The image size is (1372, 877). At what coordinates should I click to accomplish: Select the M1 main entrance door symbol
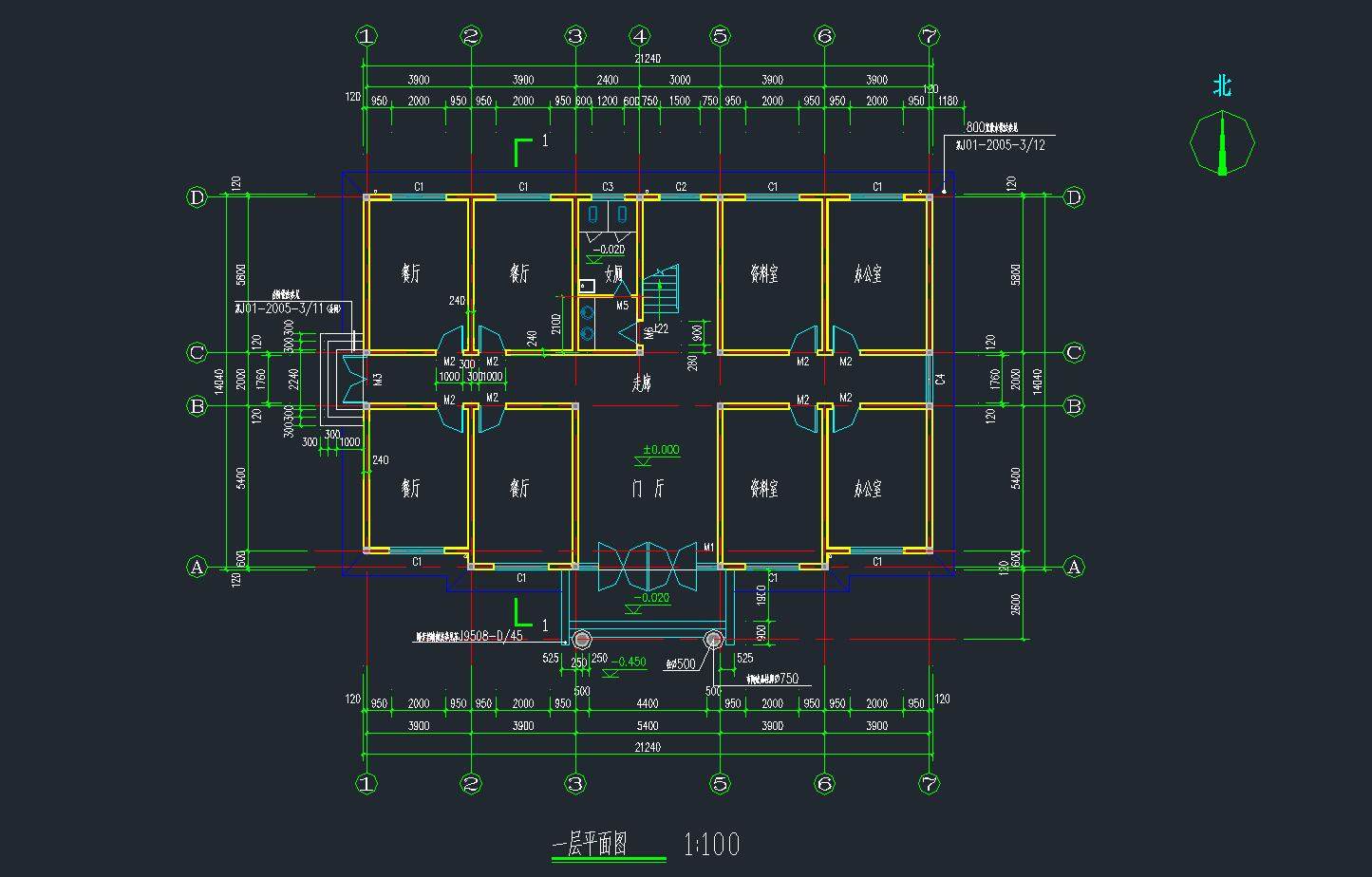pyautogui.click(x=646, y=565)
